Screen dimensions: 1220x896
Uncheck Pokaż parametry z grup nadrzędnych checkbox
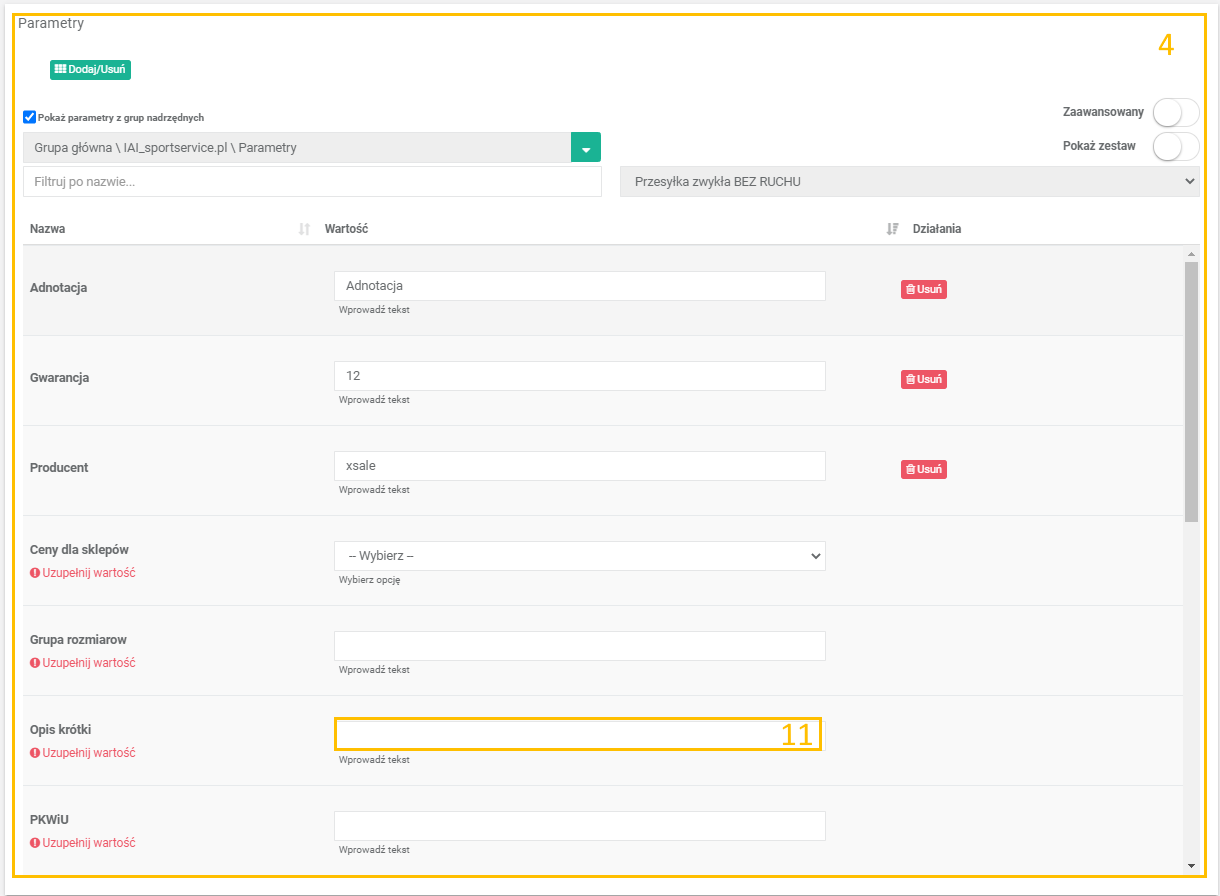(30, 117)
